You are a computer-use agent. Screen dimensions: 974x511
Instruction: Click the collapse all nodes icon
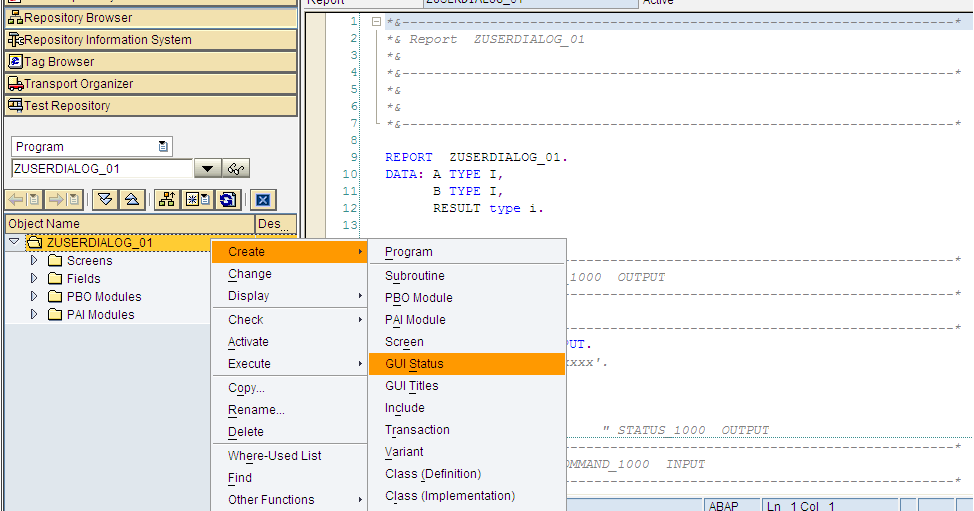pos(132,199)
